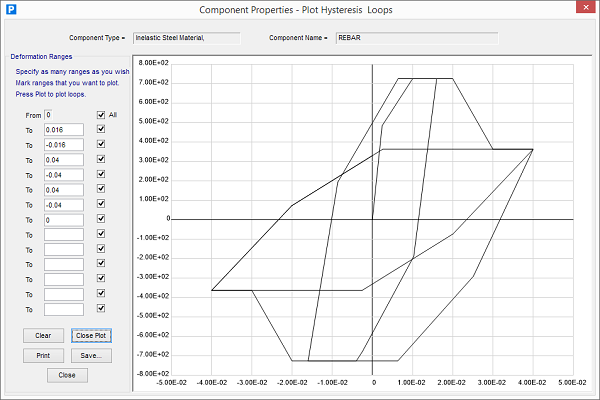Toggle the All checkbox
Image resolution: width=600 pixels, height=400 pixels.
[100, 115]
